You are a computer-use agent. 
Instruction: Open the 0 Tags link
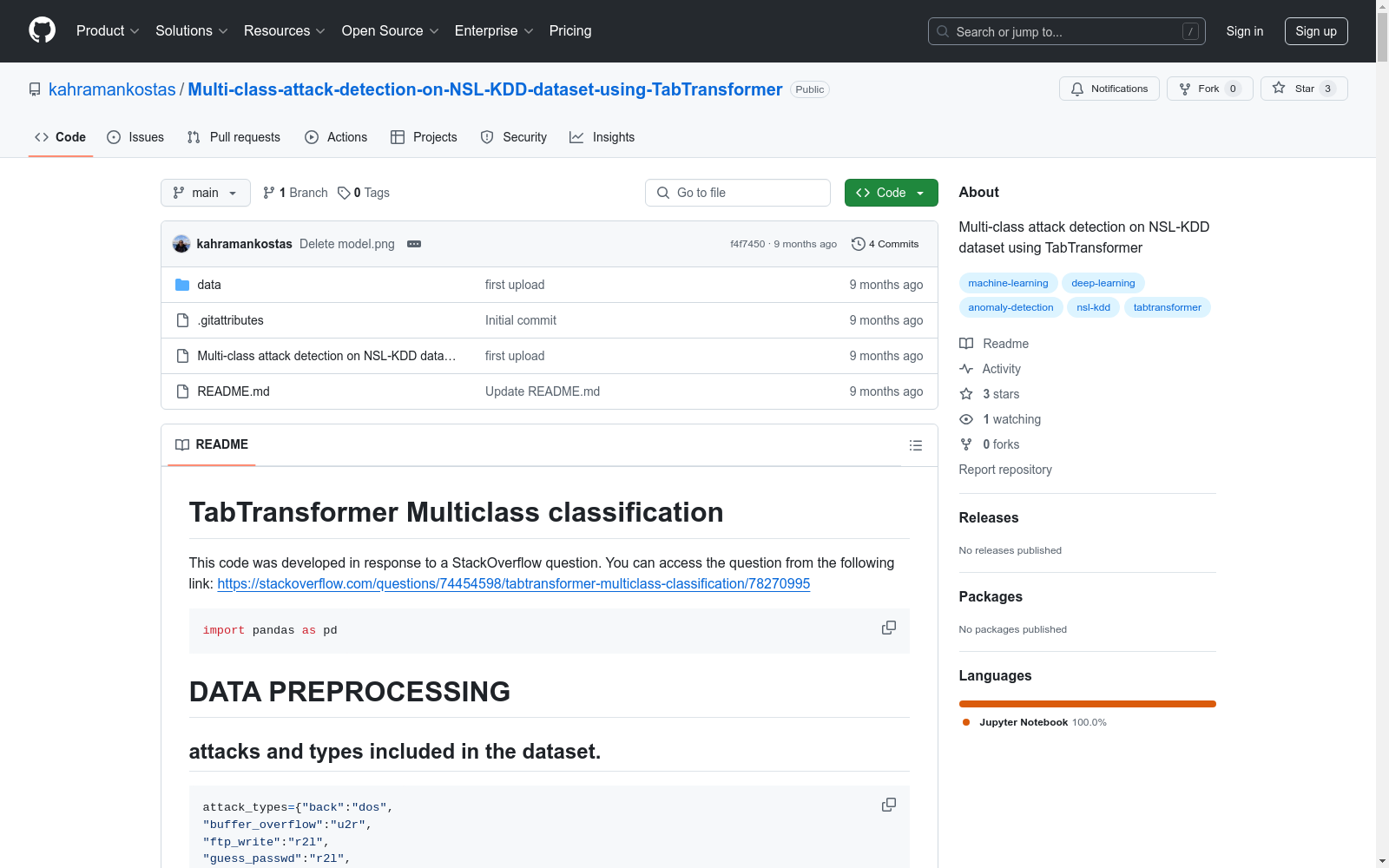point(364,193)
